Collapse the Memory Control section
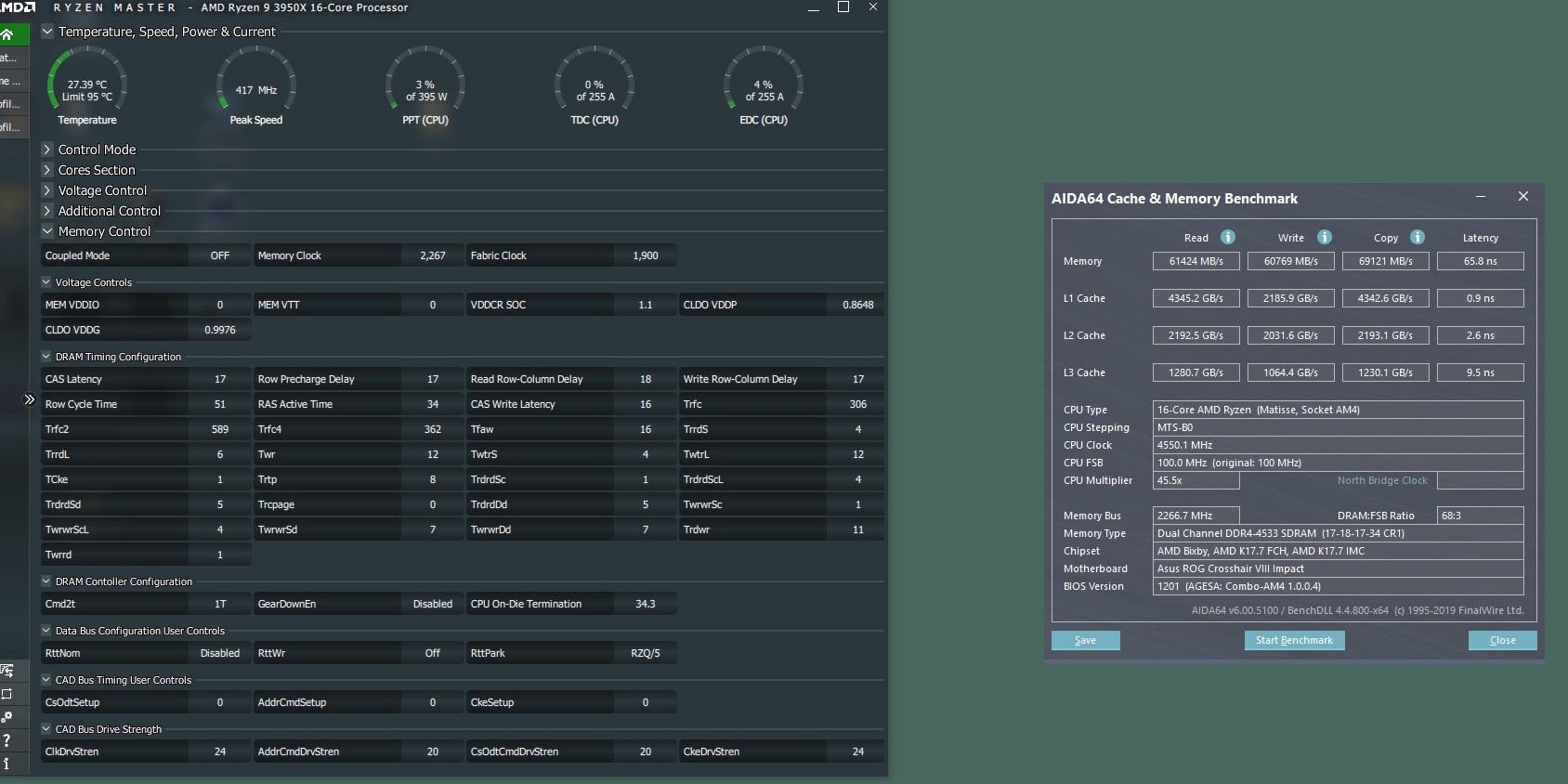Image resolution: width=1568 pixels, height=784 pixels. coord(47,231)
